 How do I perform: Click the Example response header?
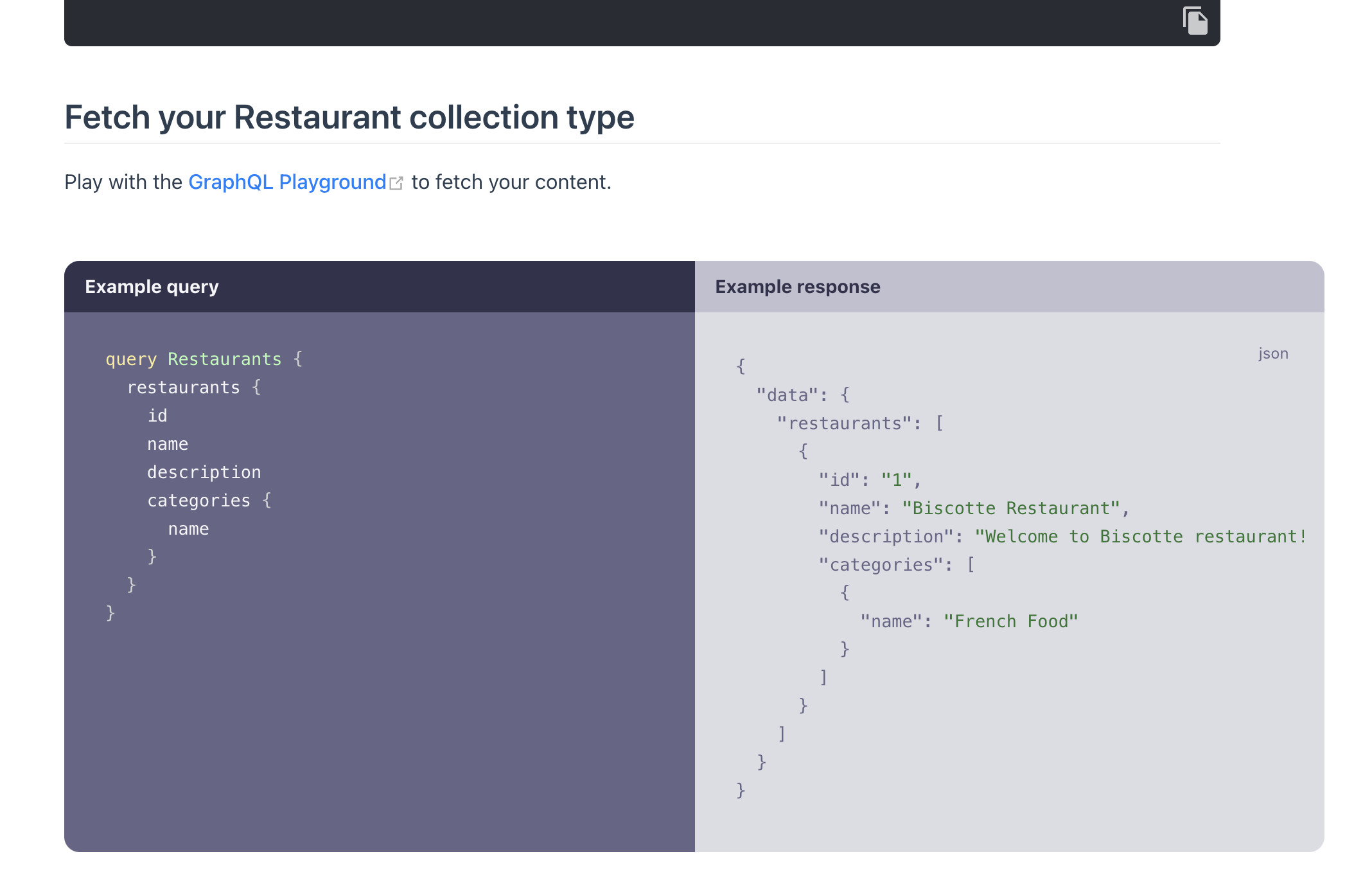(x=797, y=287)
